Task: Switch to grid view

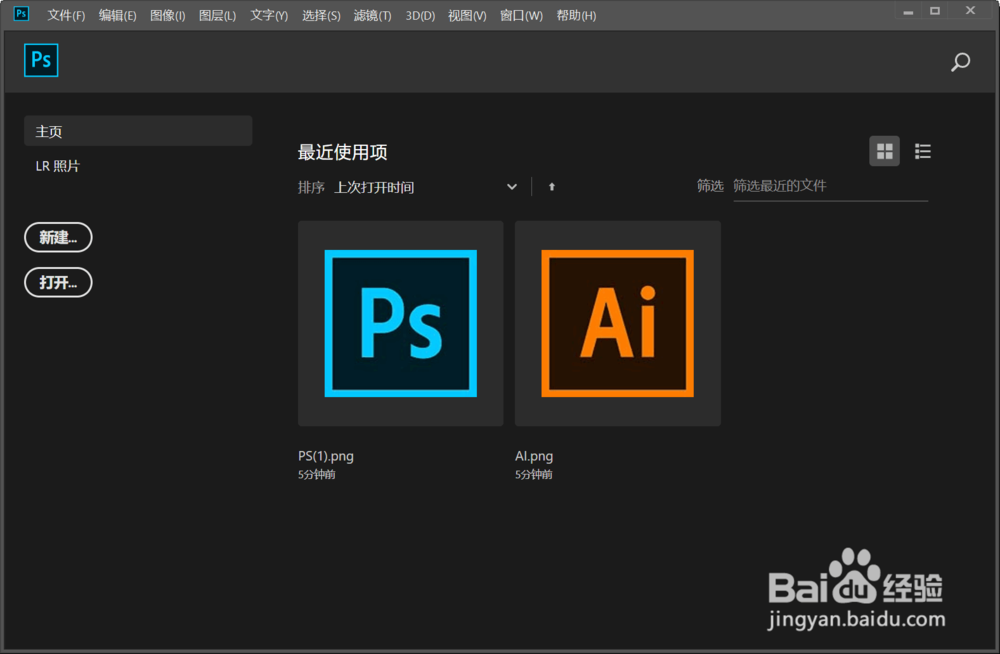Action: [885, 151]
